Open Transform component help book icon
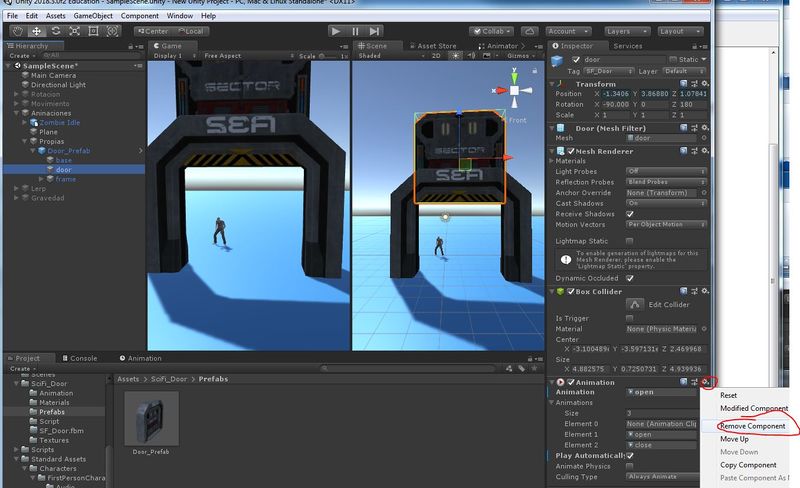 684,84
